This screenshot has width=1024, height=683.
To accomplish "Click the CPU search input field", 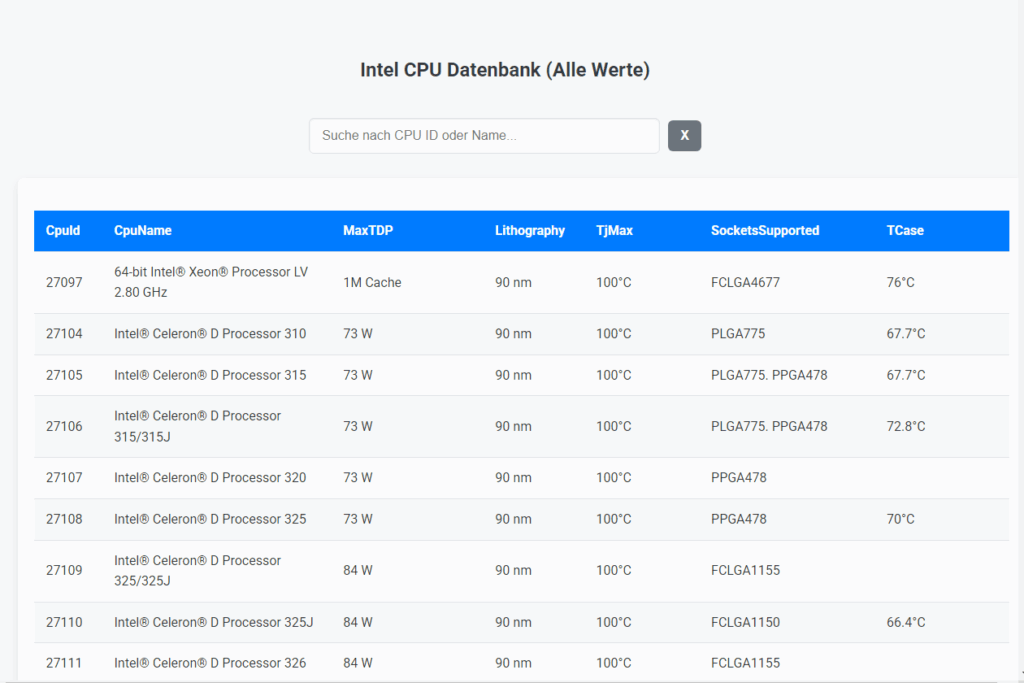I will pyautogui.click(x=484, y=136).
